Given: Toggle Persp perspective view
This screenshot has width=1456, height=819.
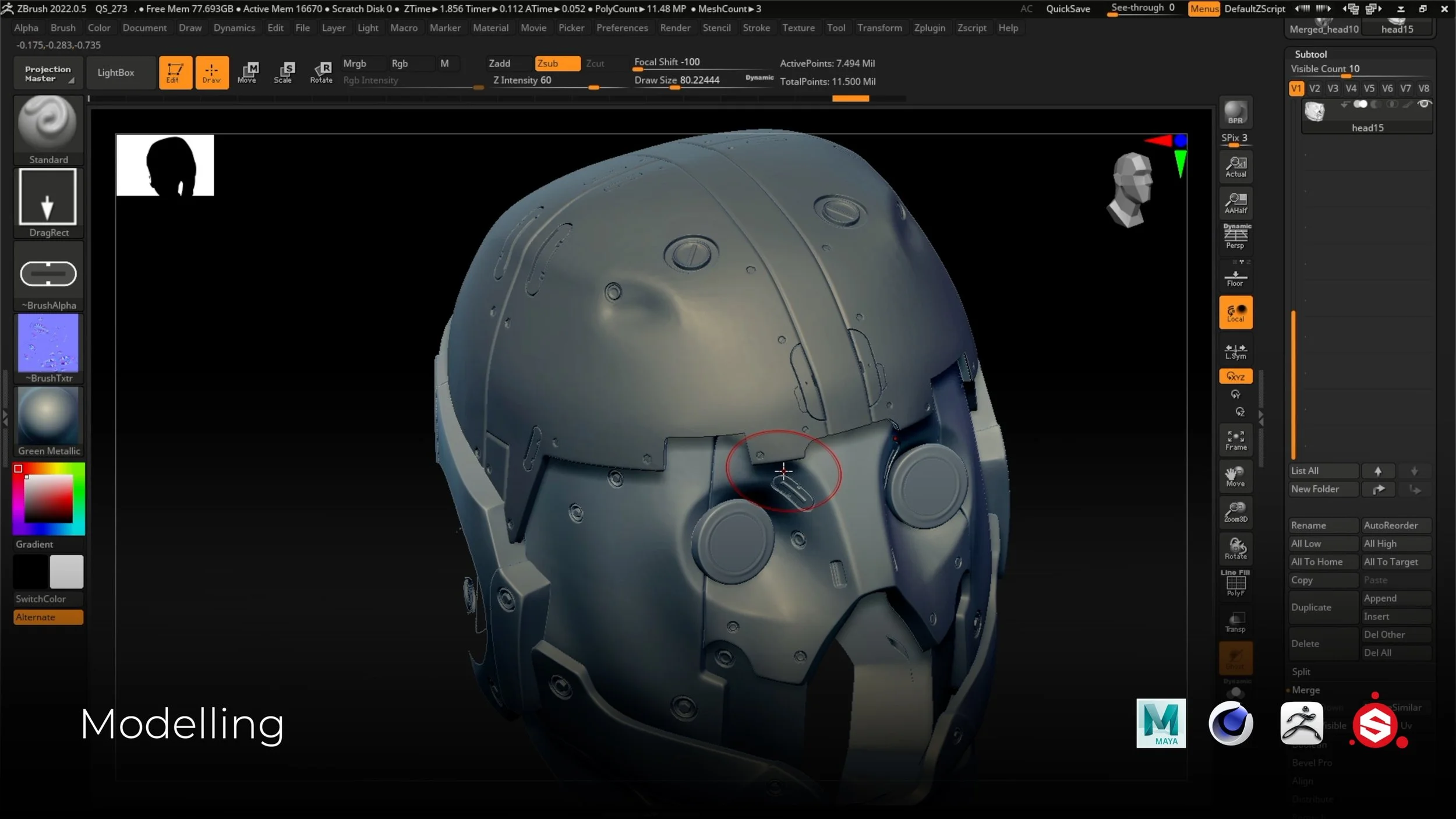Looking at the screenshot, I should 1235,237.
